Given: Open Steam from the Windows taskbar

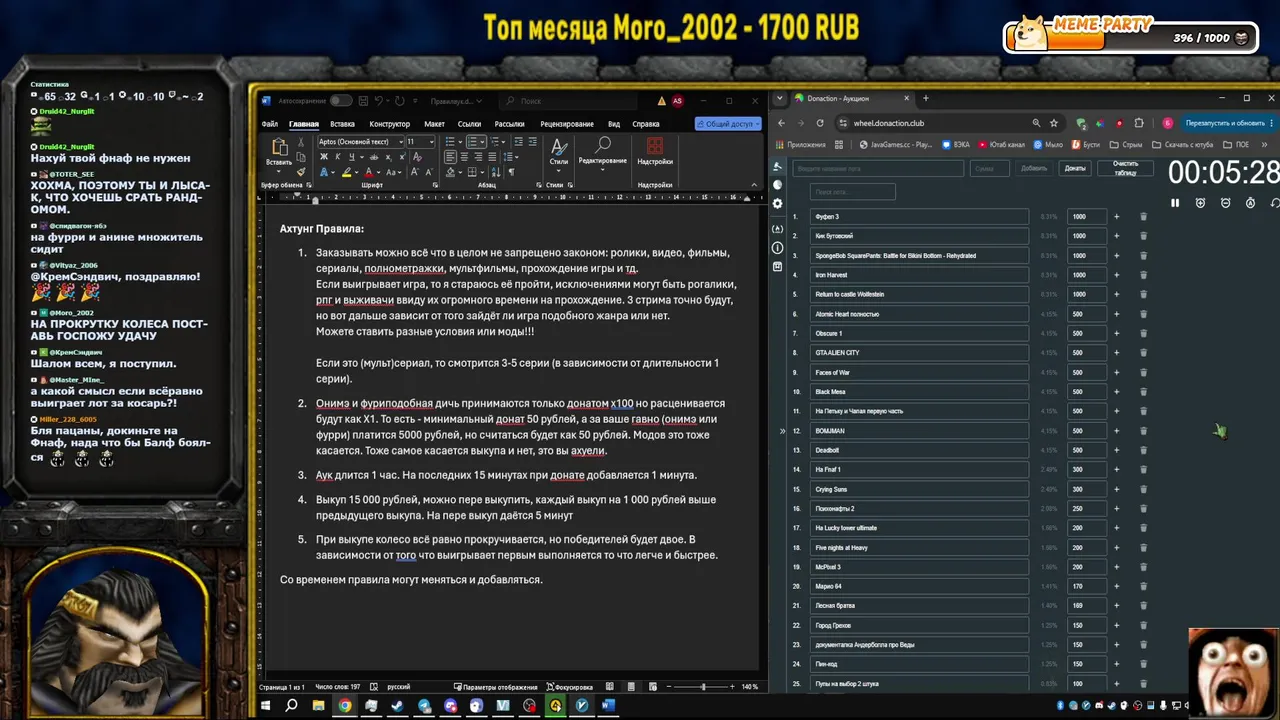Looking at the screenshot, I should pyautogui.click(x=397, y=706).
